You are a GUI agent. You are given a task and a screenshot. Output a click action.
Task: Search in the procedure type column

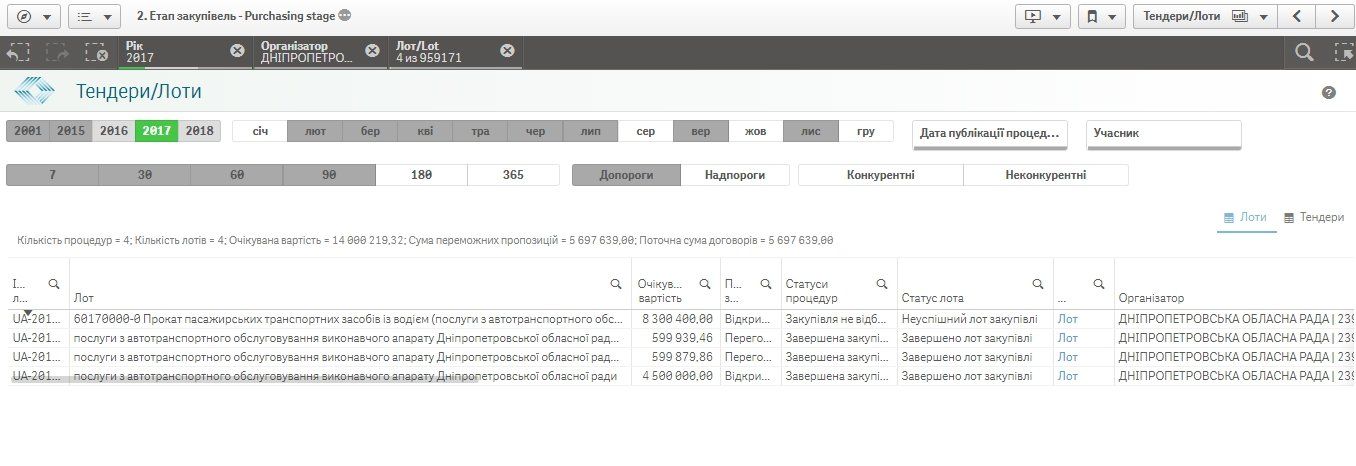coord(765,284)
